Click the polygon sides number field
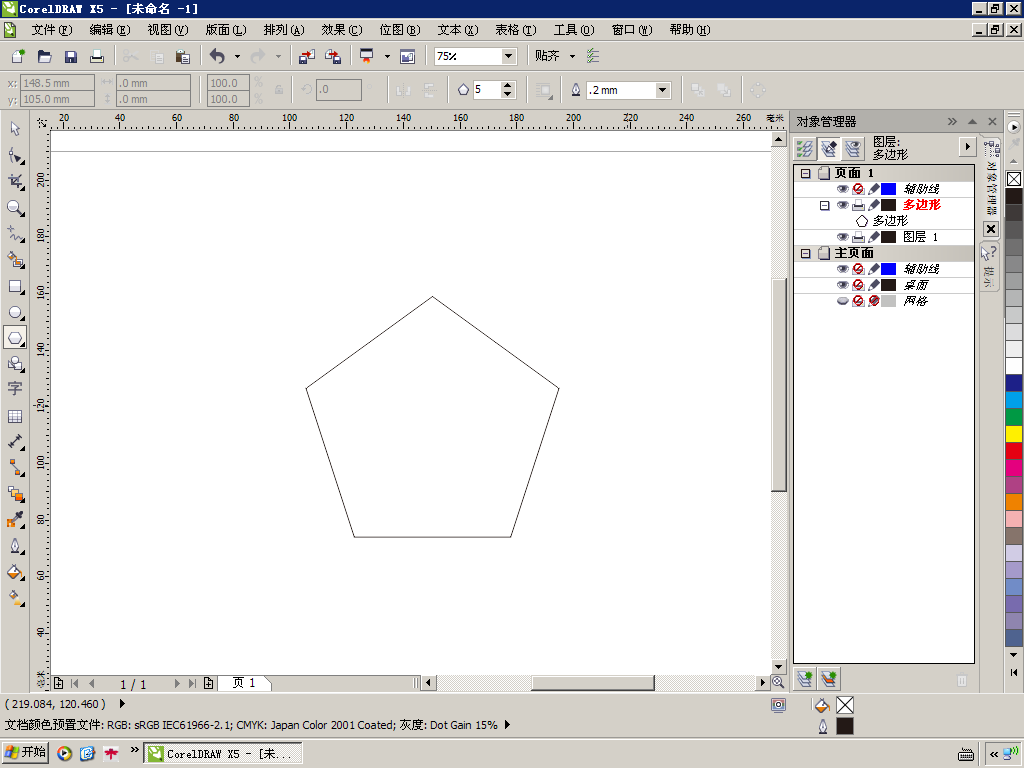 pyautogui.click(x=485, y=90)
